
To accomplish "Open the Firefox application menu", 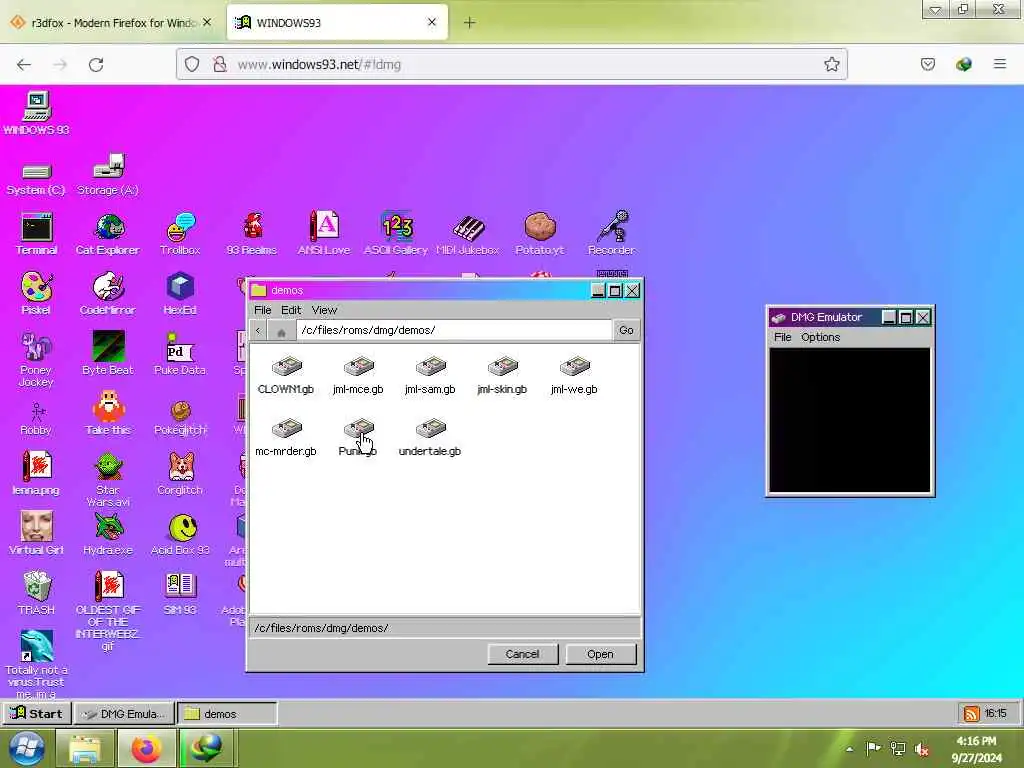I will [x=1000, y=64].
